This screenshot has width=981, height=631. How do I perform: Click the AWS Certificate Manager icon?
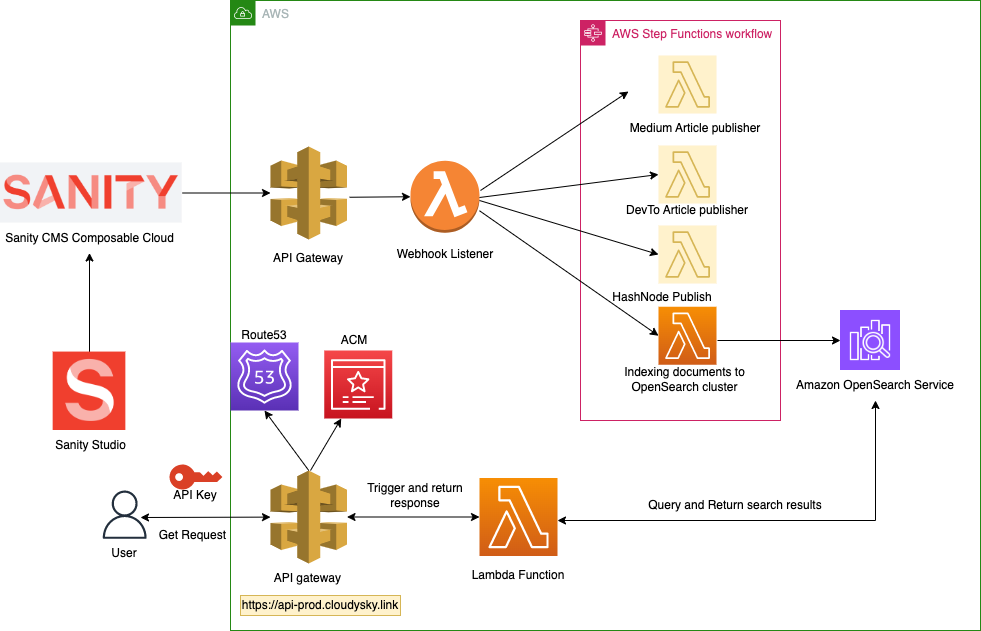pos(357,384)
